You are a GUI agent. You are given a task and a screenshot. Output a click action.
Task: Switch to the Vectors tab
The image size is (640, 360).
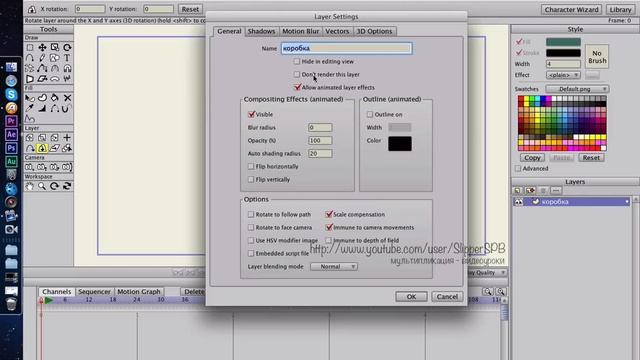337,31
